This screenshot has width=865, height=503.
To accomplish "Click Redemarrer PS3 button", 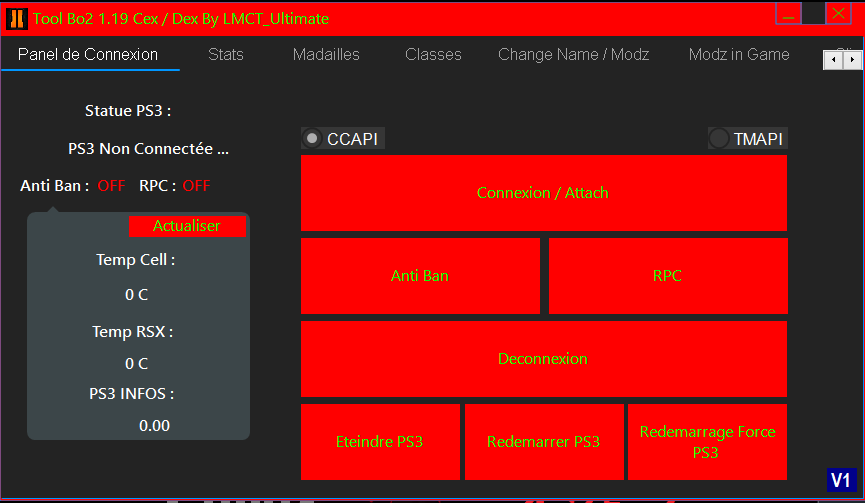I will coord(544,442).
